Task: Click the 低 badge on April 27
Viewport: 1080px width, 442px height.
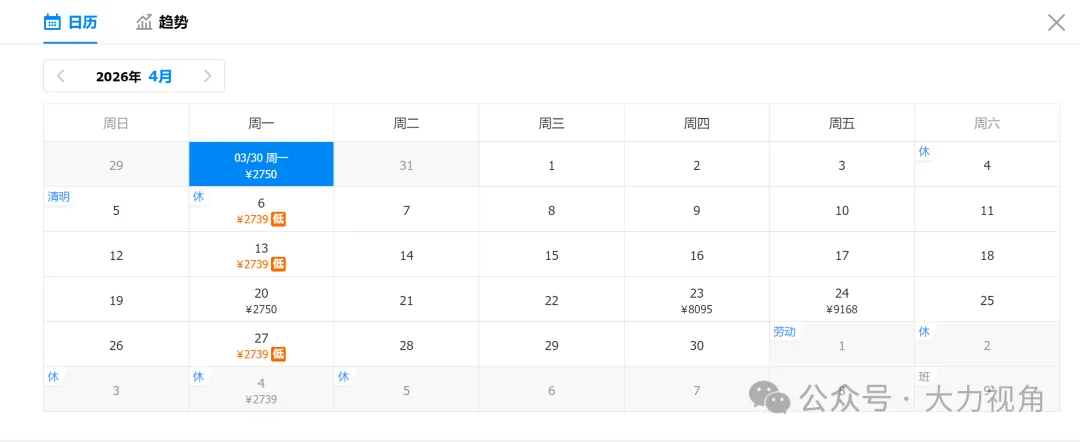Action: (x=278, y=354)
